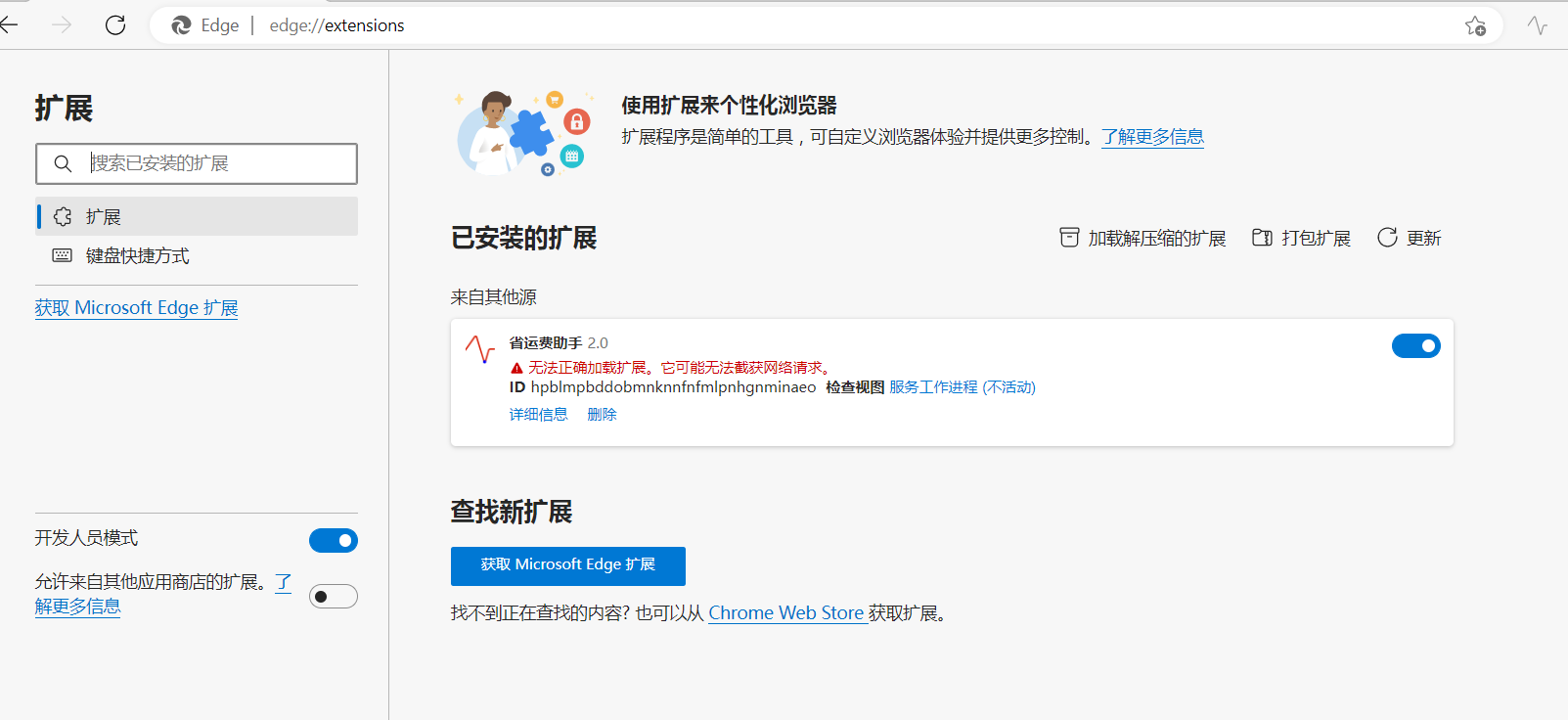Open 获取 Microsoft Edge 扩展 sidebar link
The width and height of the screenshot is (1568, 720).
point(137,307)
